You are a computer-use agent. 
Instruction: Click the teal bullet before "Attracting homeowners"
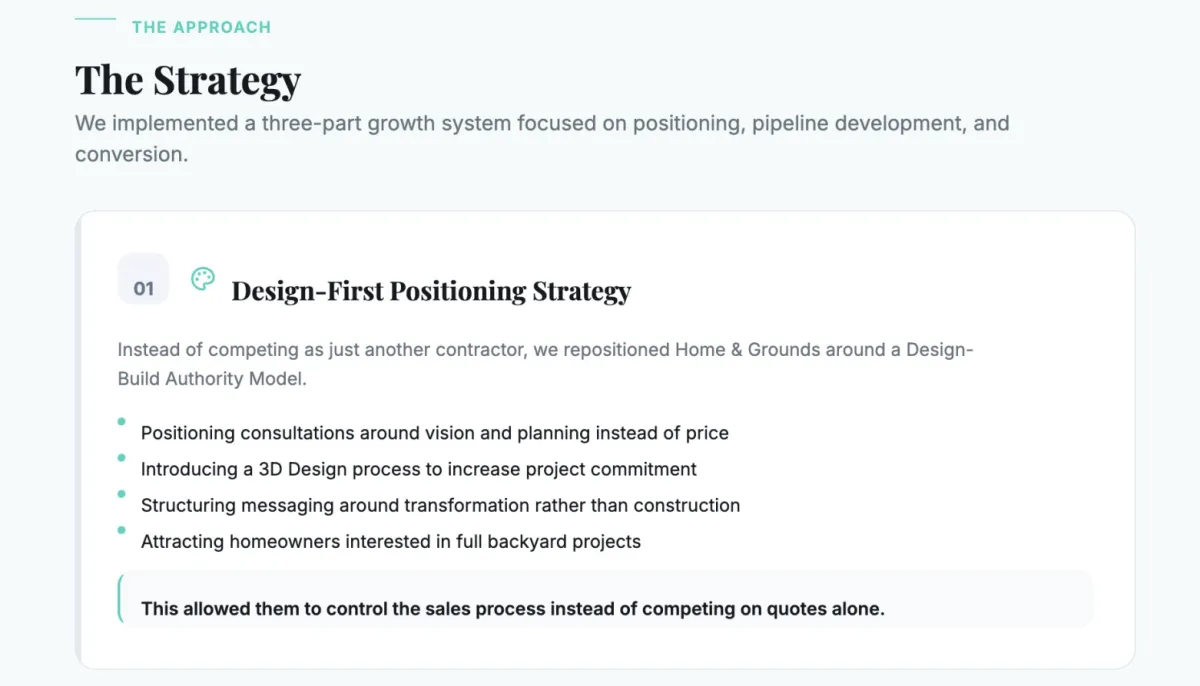(x=122, y=530)
